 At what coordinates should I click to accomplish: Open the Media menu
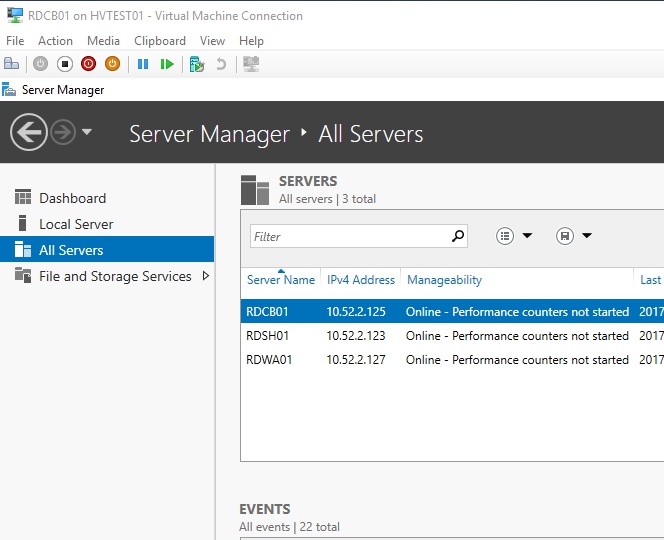point(103,41)
